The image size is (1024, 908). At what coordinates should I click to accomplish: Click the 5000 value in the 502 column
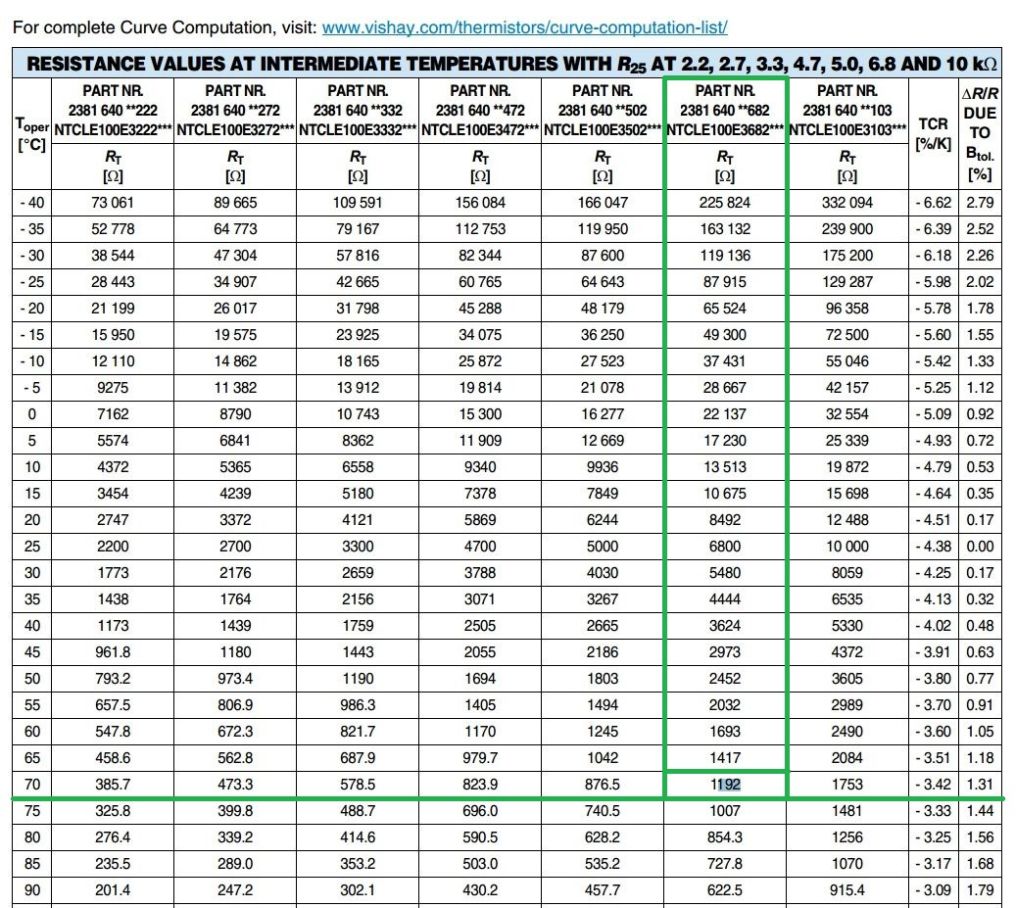603,546
